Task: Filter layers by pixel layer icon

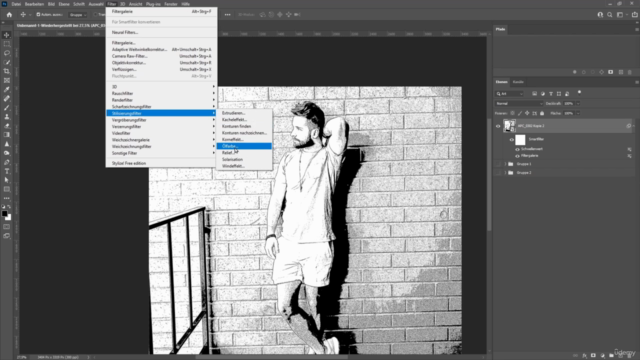Action: tap(534, 94)
